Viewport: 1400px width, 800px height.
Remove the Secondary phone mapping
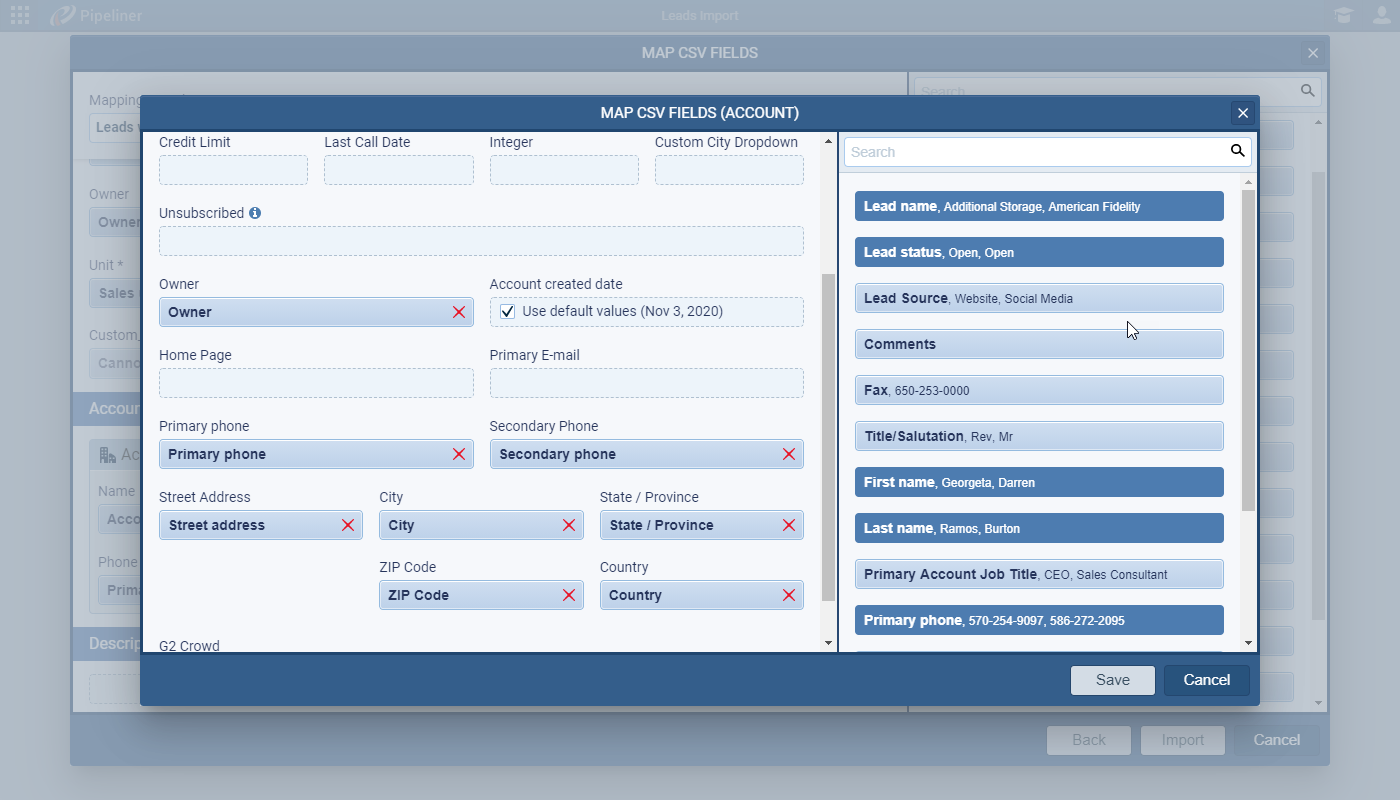tap(789, 454)
